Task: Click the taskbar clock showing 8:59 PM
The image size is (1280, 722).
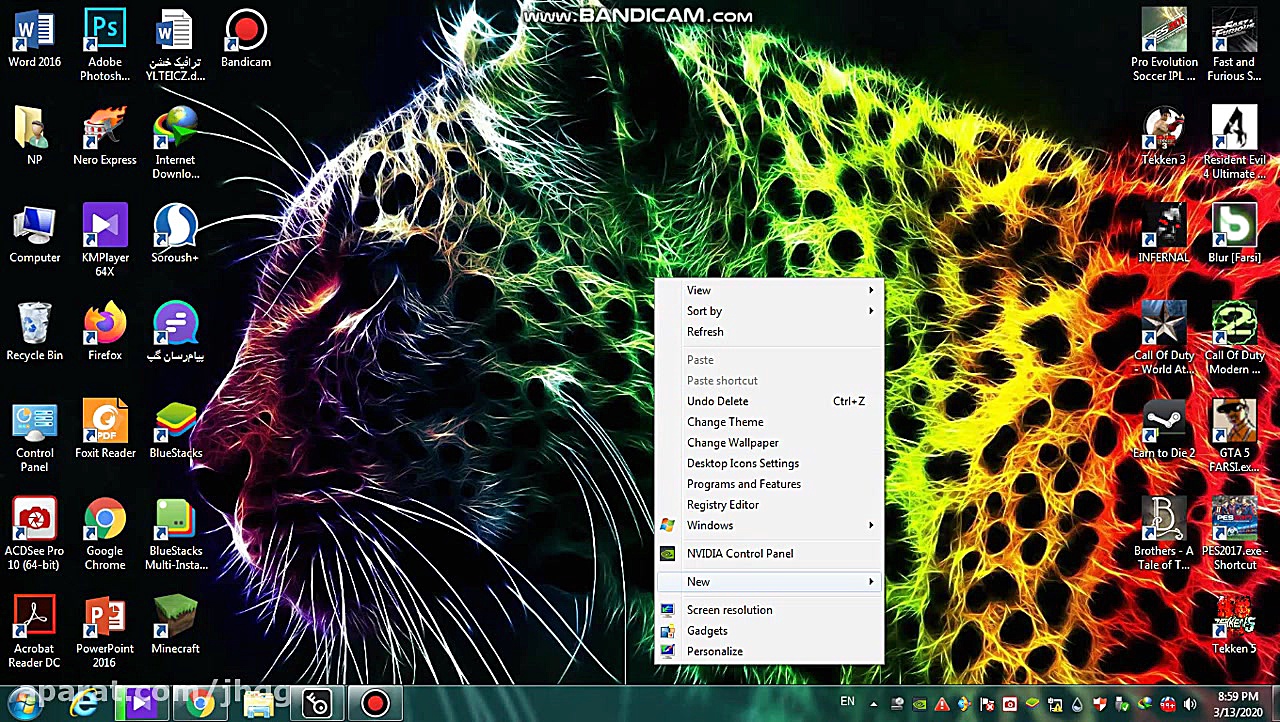Action: click(x=1238, y=703)
